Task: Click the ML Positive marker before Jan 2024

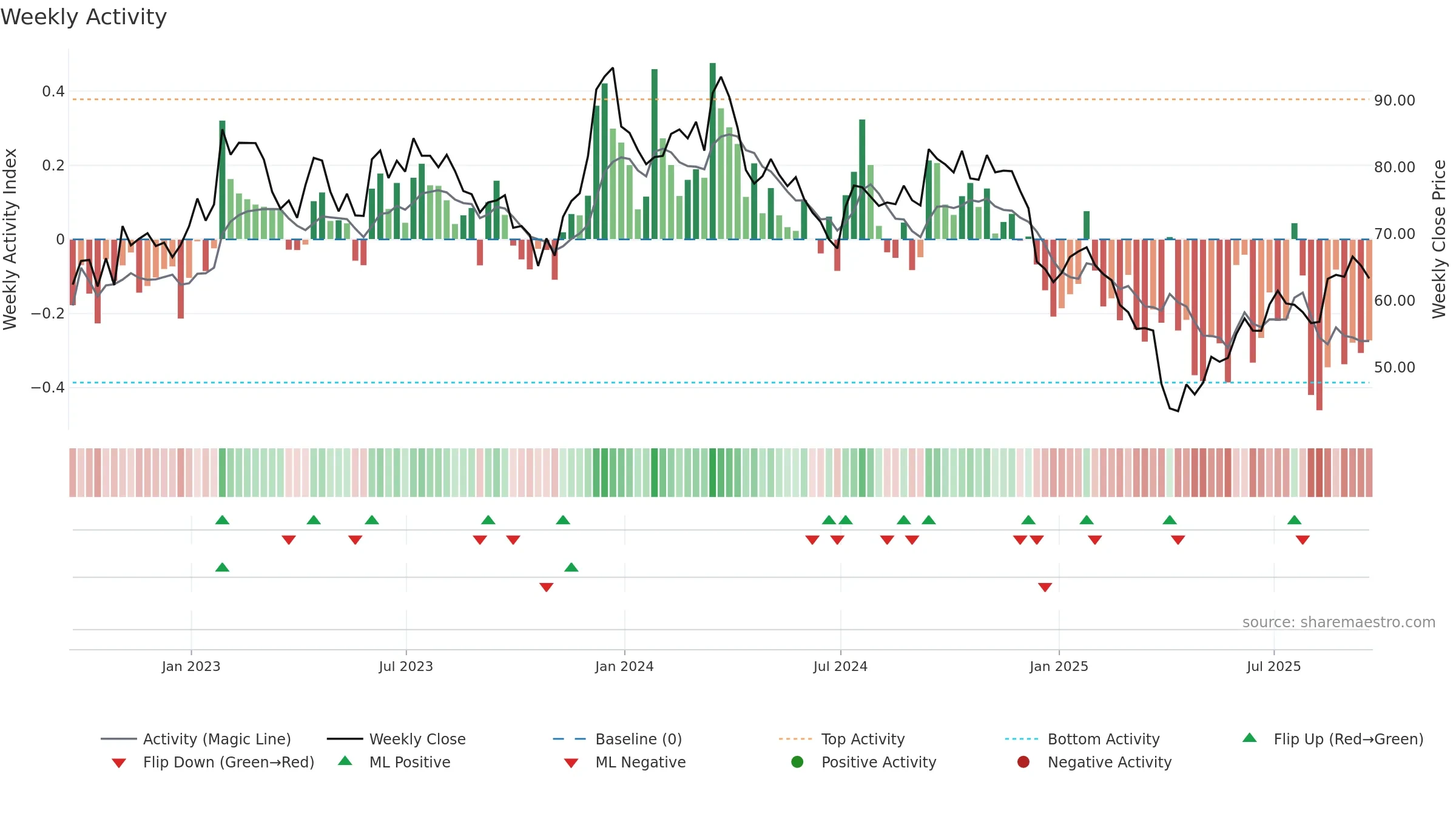Action: click(571, 567)
